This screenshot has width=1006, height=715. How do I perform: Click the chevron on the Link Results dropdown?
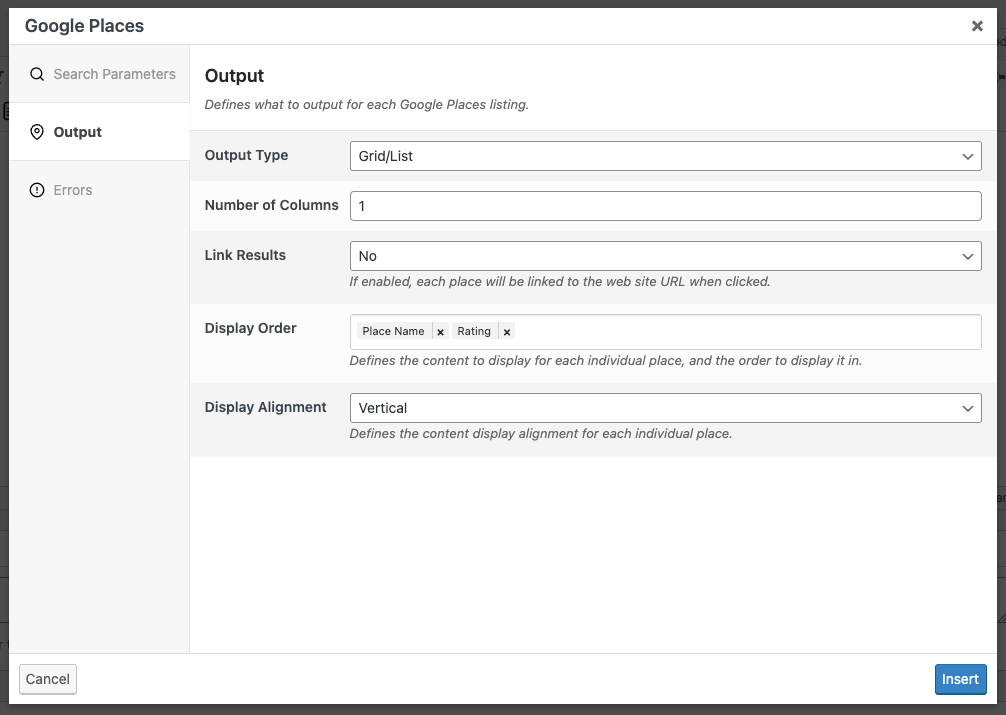(967, 256)
